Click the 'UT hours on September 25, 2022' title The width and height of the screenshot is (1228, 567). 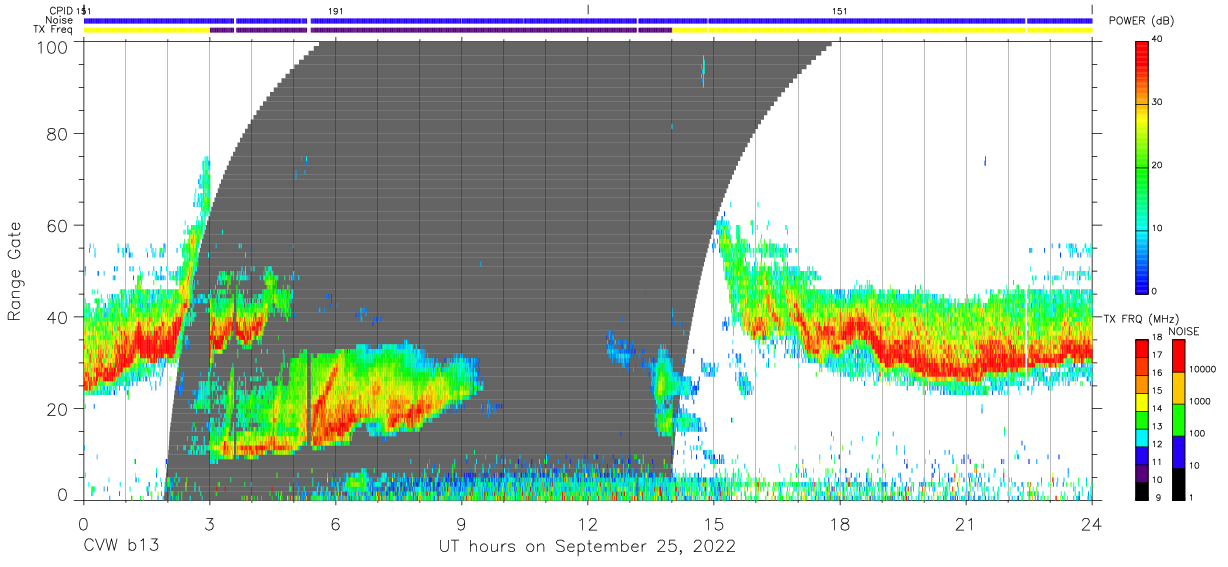coord(587,547)
